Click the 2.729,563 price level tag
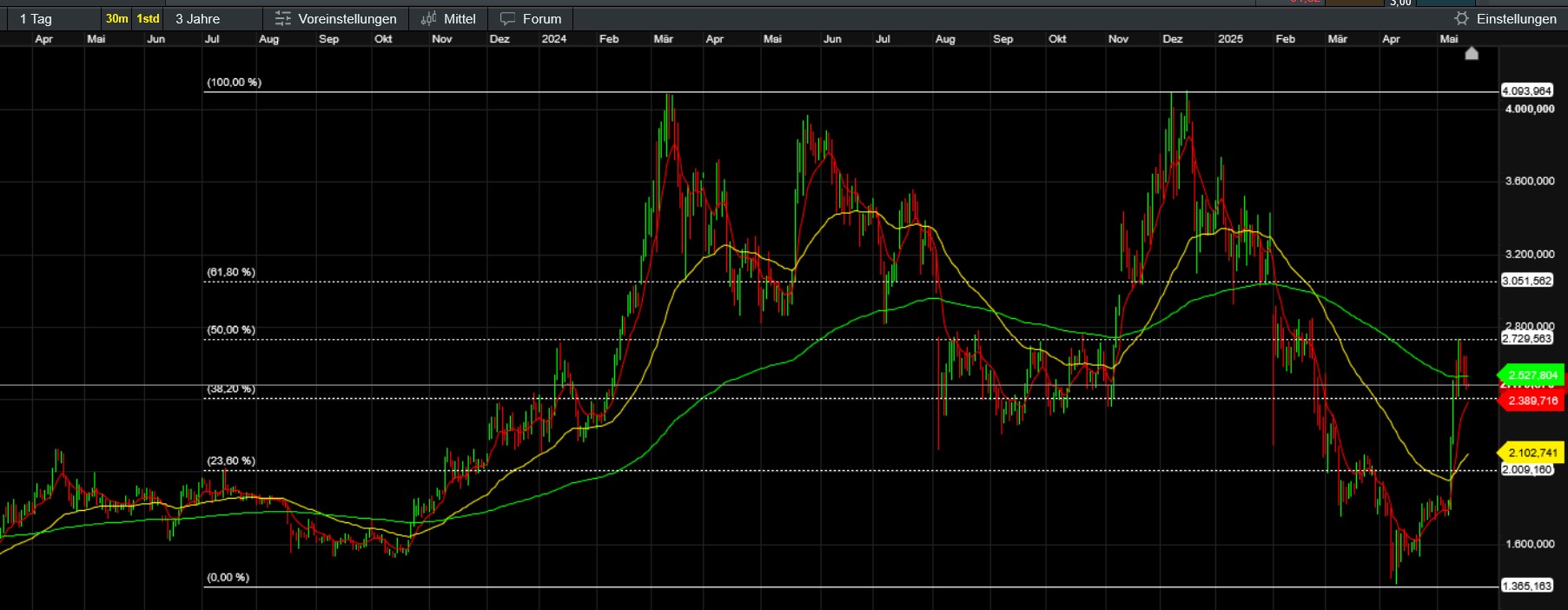This screenshot has width=1568, height=610. pos(1527,339)
